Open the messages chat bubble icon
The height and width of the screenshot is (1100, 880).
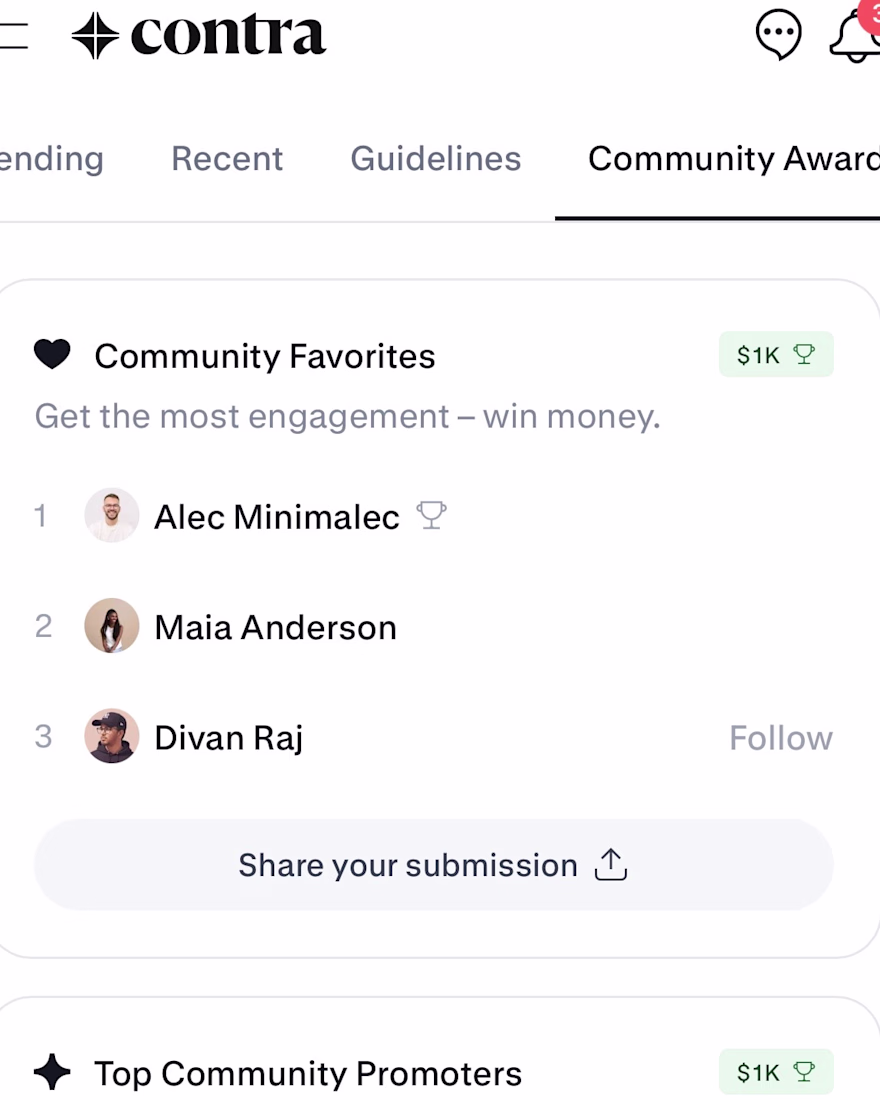pyautogui.click(x=778, y=36)
